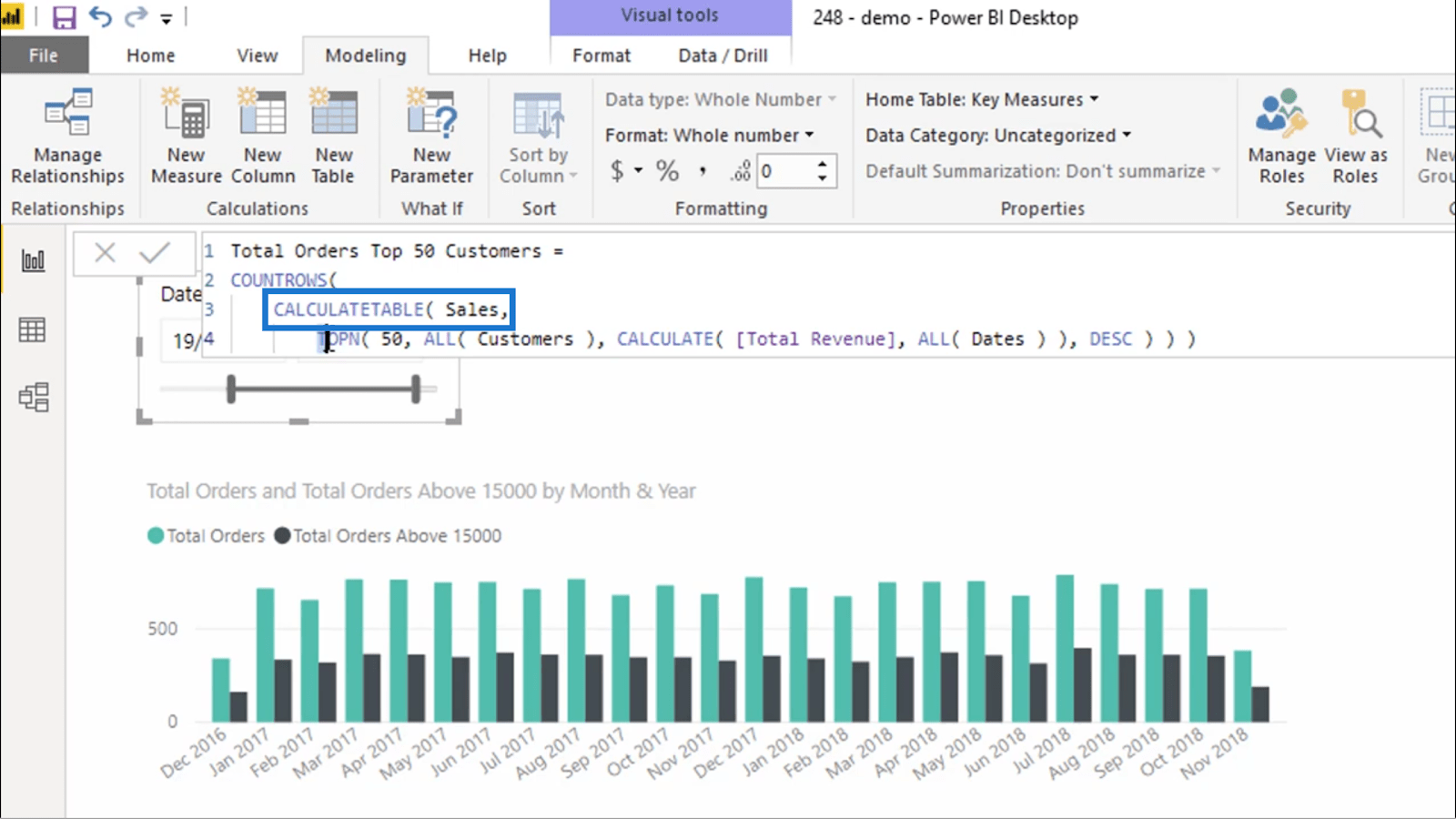Create a New Measure

click(x=187, y=136)
